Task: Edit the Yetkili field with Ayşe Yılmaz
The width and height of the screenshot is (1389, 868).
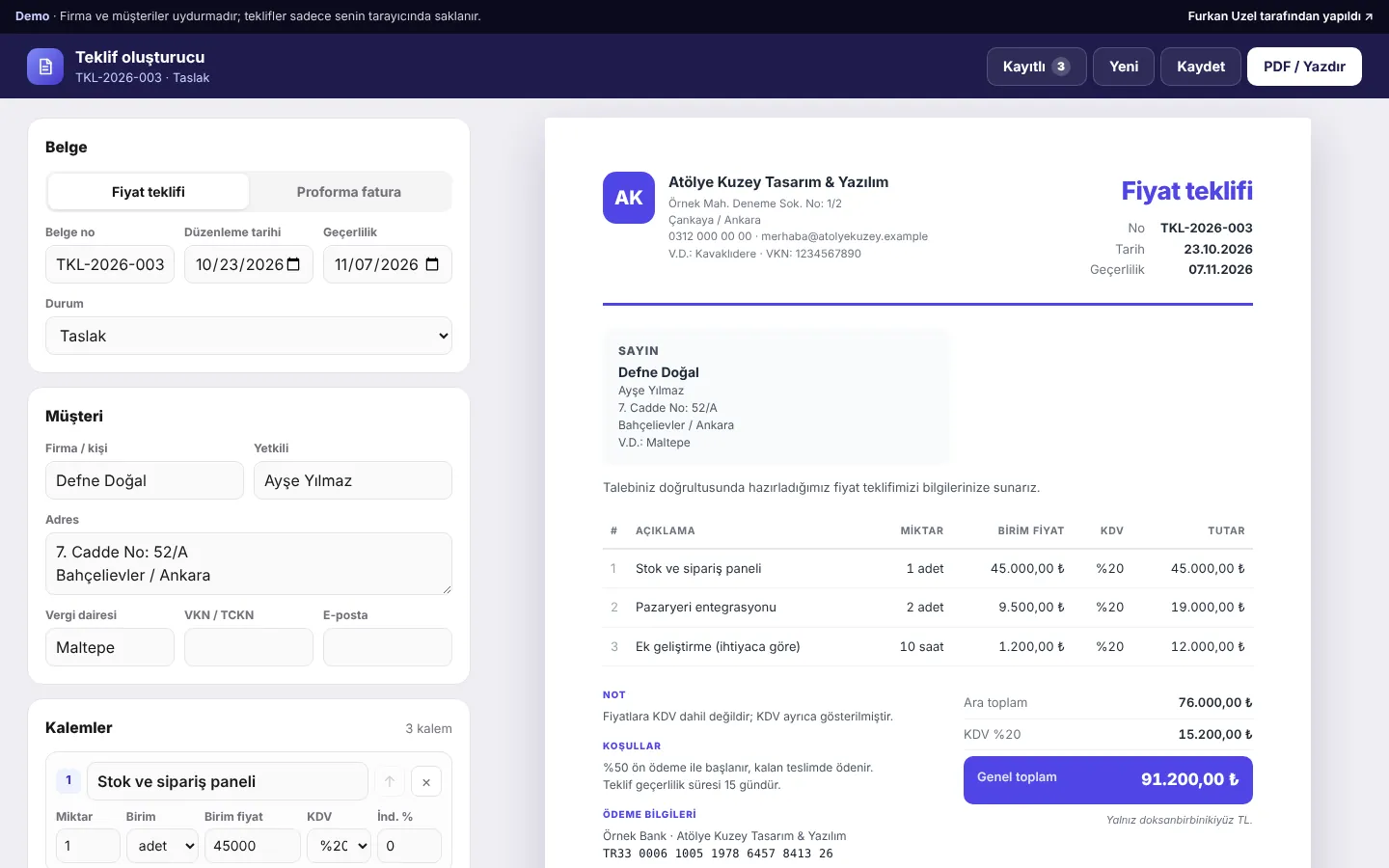Action: tap(353, 480)
